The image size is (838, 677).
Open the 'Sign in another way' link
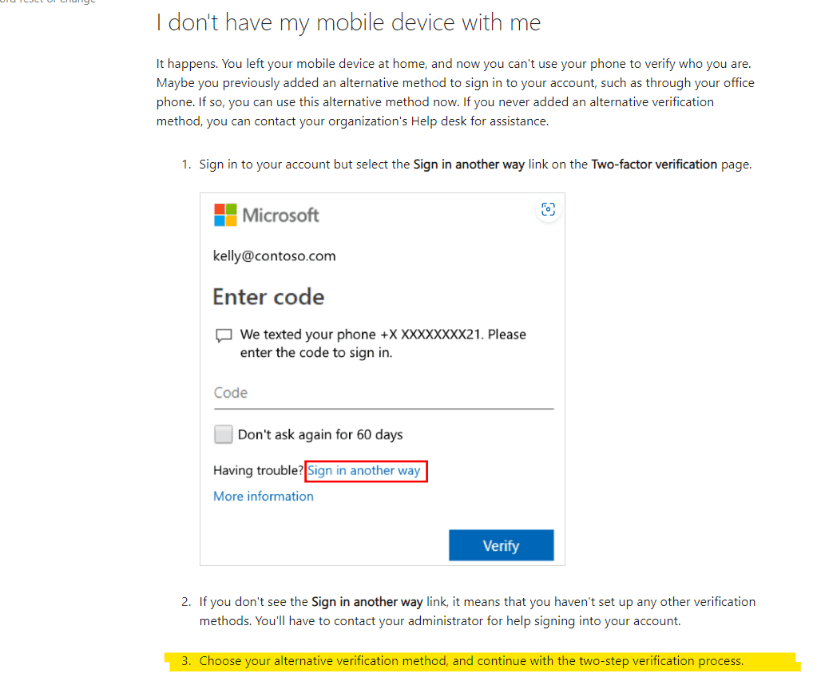[364, 471]
